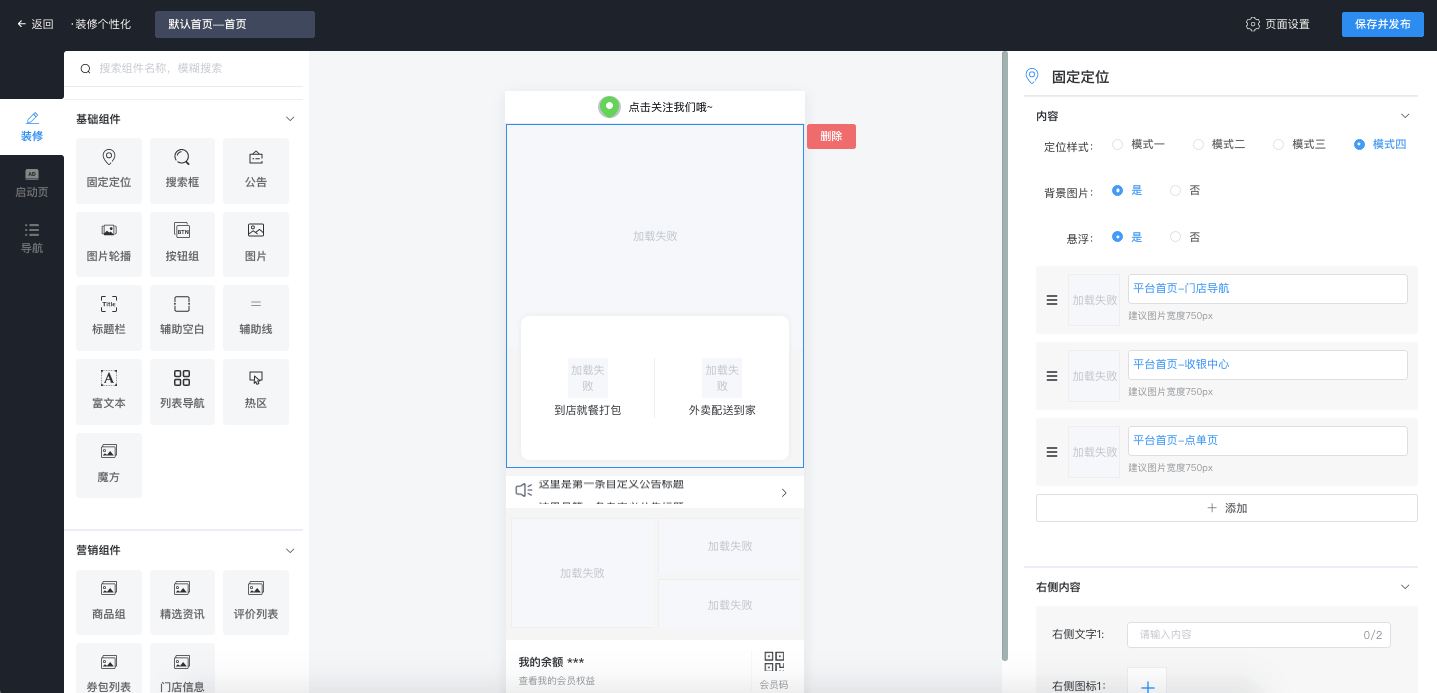Select 模式一 positioning style radio
Screen dimensions: 1437x693
[x=1118, y=145]
